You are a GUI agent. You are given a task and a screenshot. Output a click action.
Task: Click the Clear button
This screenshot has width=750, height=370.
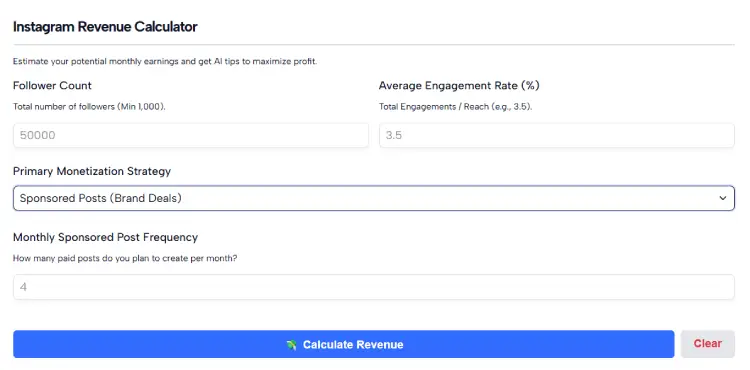[707, 344]
